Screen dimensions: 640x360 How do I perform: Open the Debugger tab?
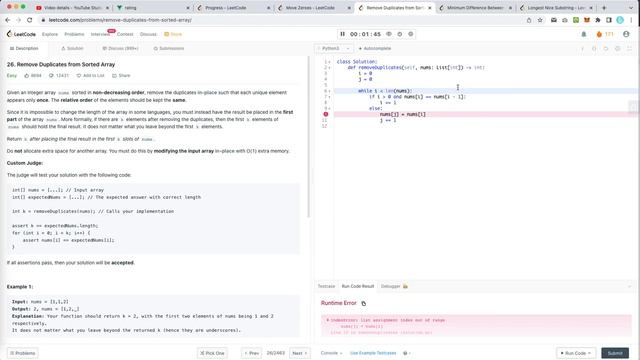394,286
